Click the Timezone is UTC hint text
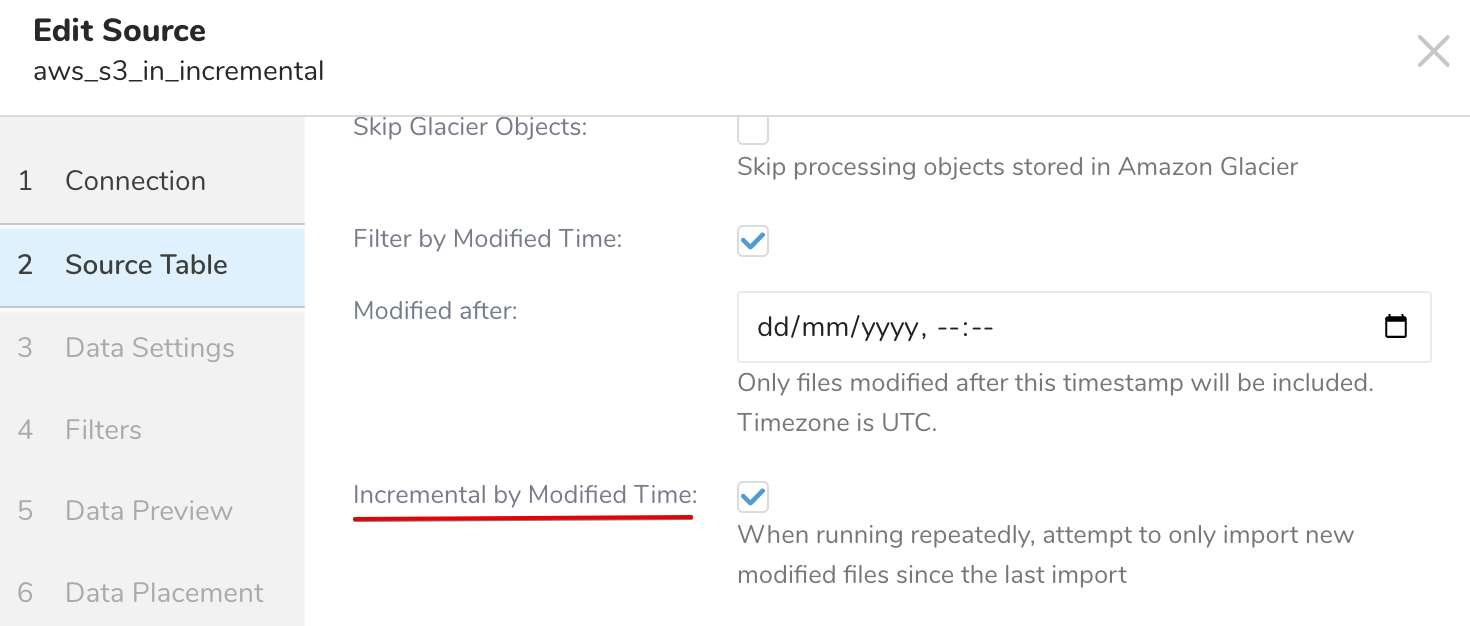This screenshot has height=626, width=1470. point(836,423)
